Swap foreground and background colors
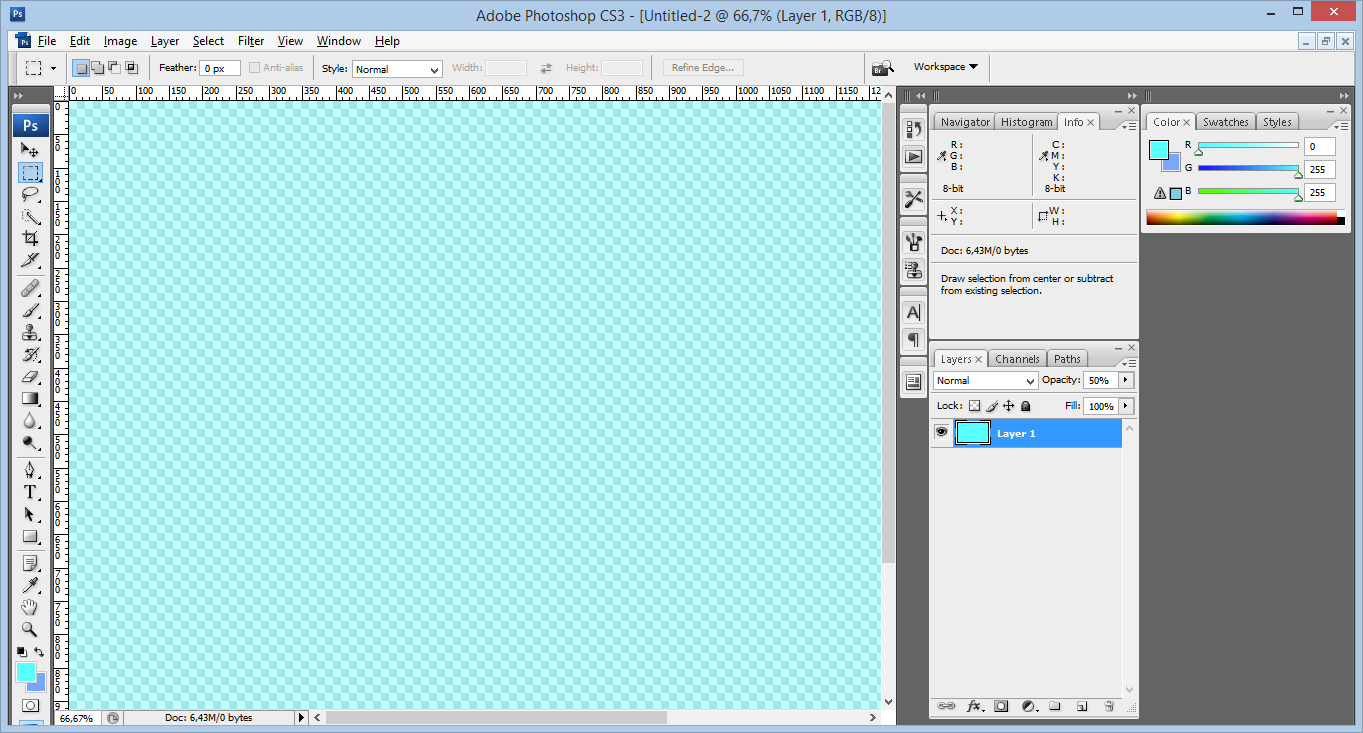The width and height of the screenshot is (1363, 733). (39, 652)
